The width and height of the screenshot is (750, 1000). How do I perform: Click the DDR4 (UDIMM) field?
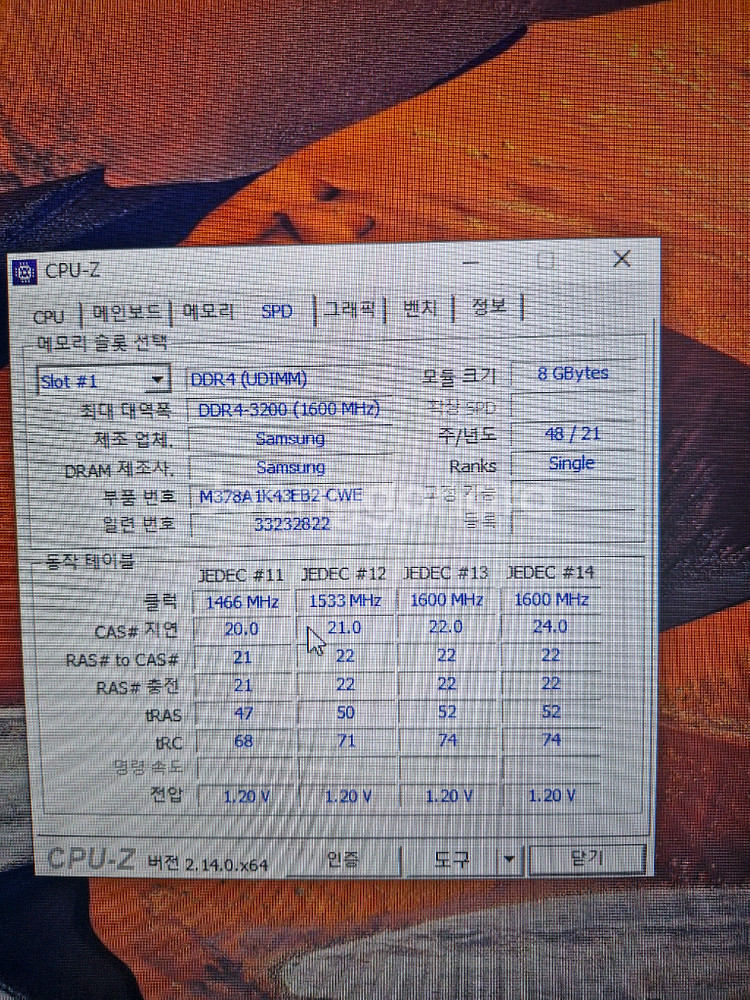pyautogui.click(x=288, y=379)
